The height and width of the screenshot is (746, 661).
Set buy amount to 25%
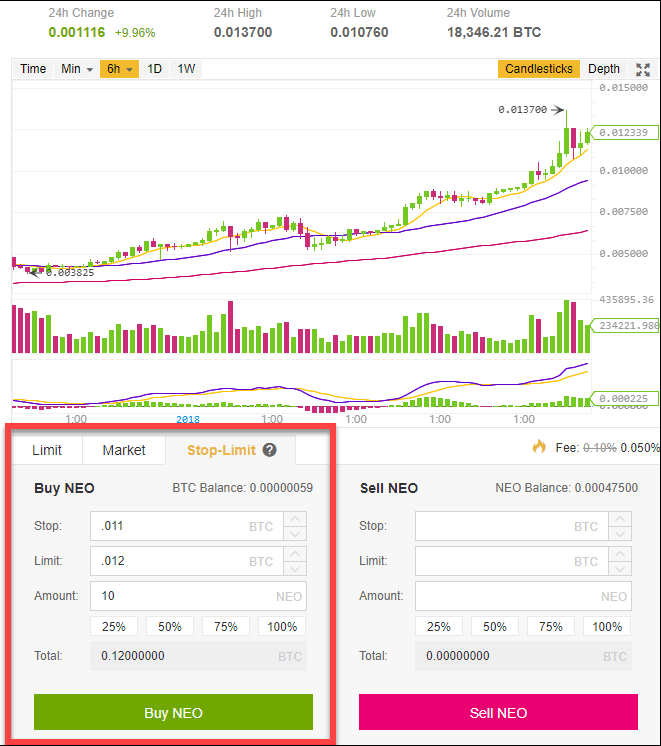[x=114, y=626]
